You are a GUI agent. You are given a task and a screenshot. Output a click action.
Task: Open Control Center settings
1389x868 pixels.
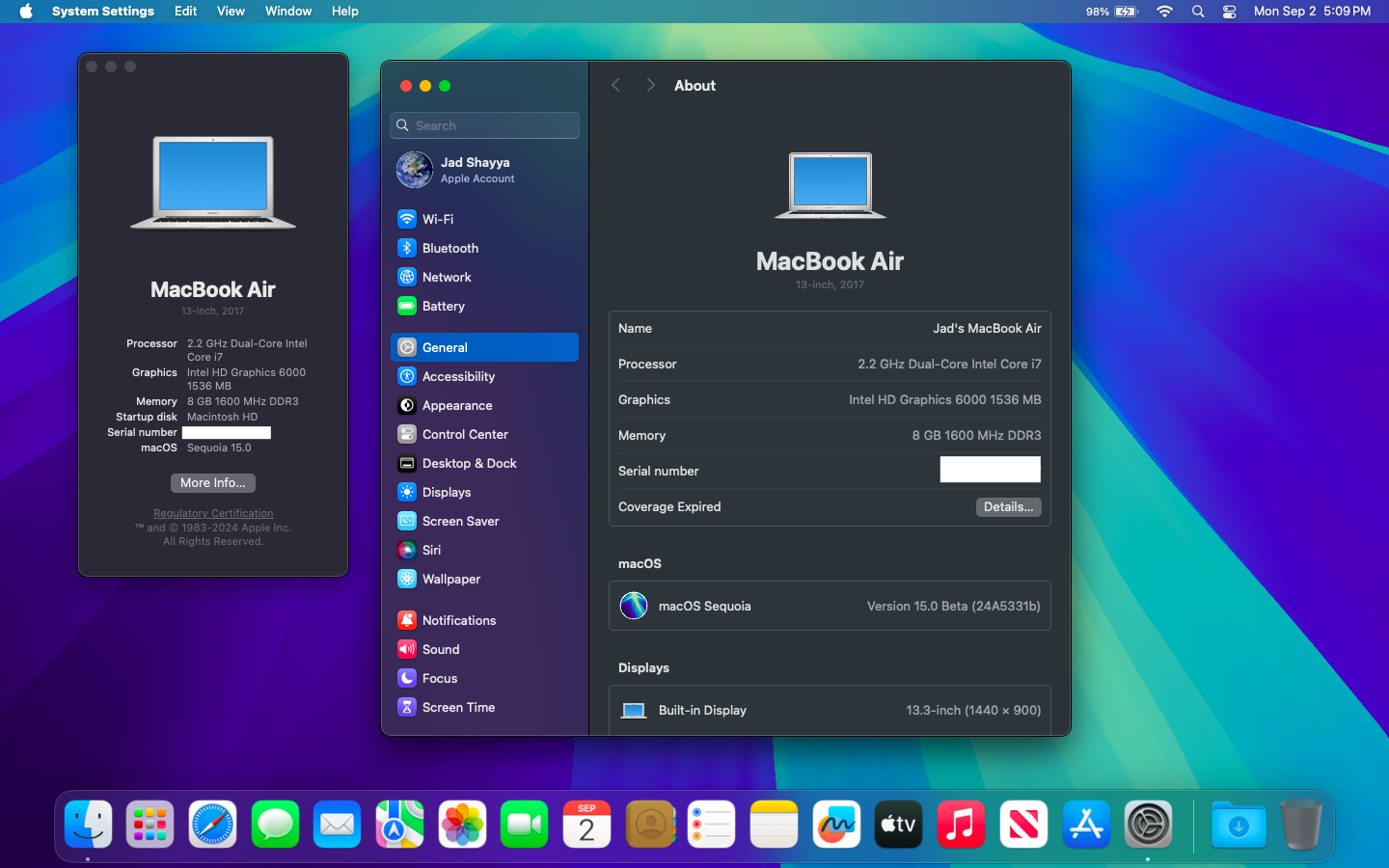(484, 434)
